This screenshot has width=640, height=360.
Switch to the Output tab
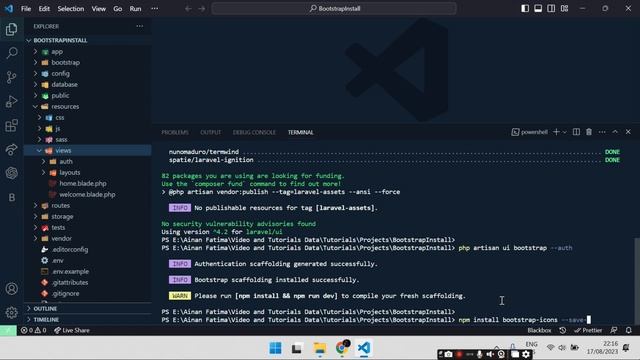pyautogui.click(x=210, y=132)
